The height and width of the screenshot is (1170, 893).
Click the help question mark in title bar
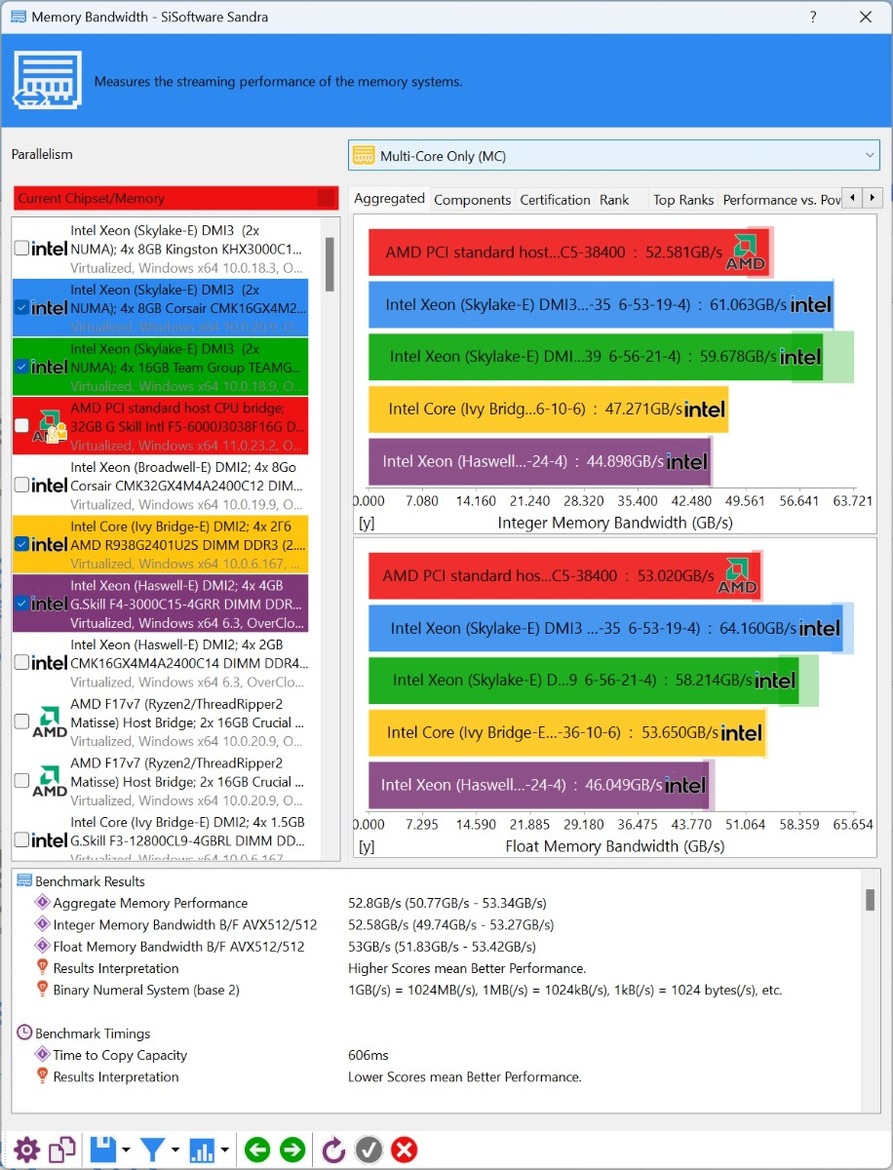coord(813,16)
